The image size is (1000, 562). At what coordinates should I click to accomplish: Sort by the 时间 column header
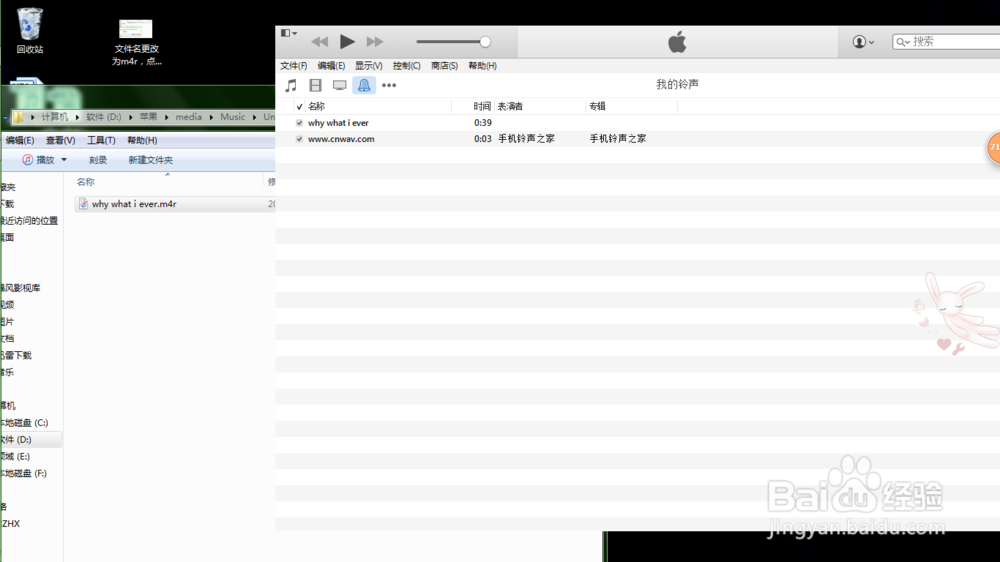[x=482, y=107]
